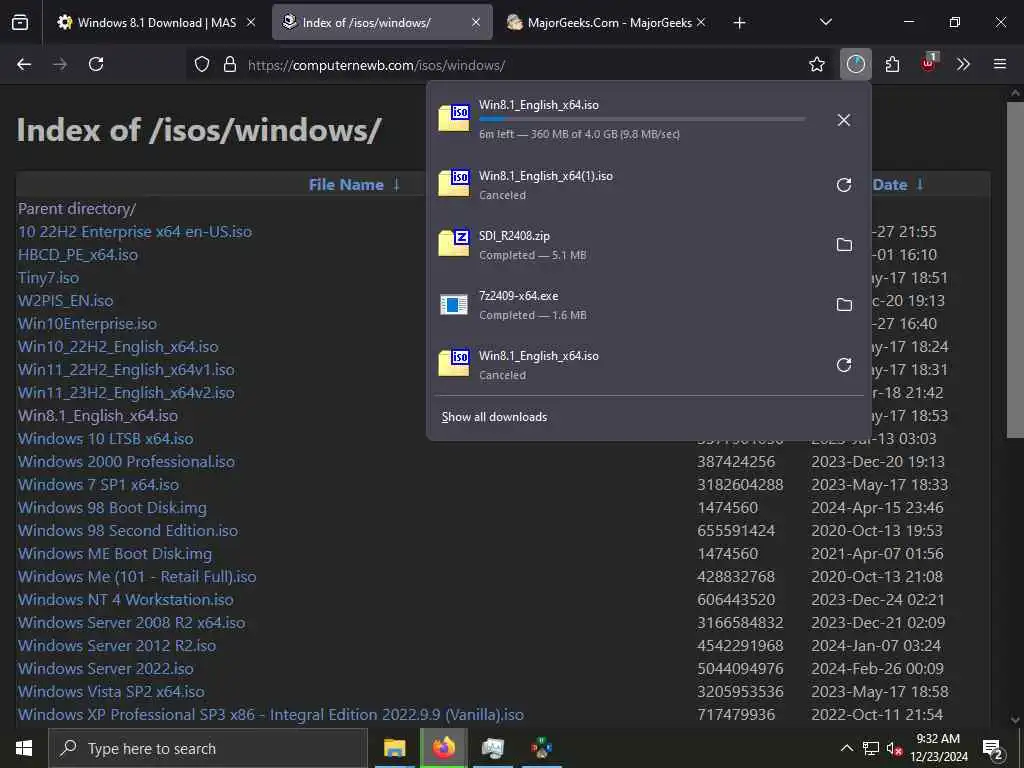The image size is (1024, 768).
Task: Open the uBlock Origin extension icon
Action: (929, 63)
